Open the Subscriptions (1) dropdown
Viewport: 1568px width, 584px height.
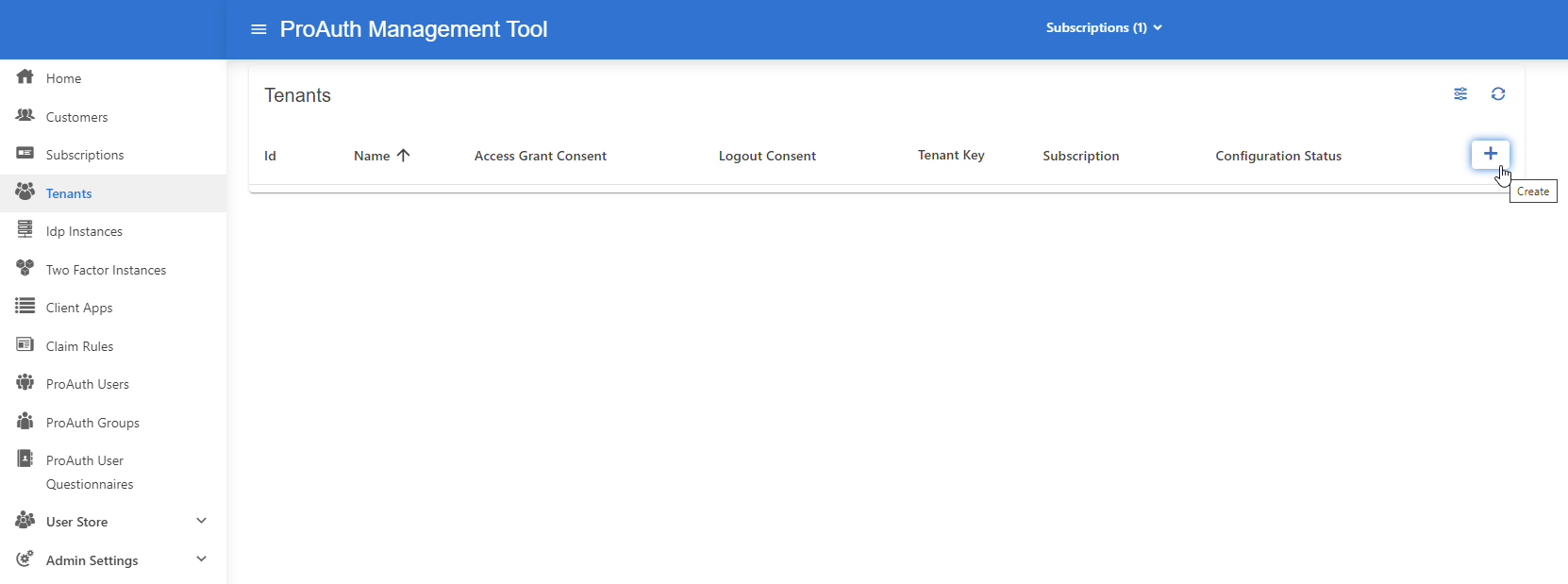tap(1104, 27)
